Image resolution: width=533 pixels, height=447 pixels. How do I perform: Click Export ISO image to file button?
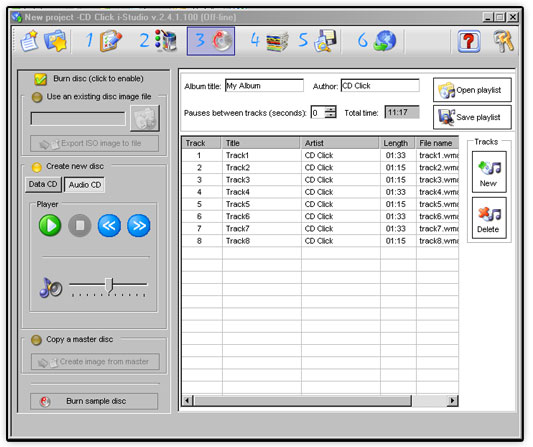pyautogui.click(x=94, y=143)
